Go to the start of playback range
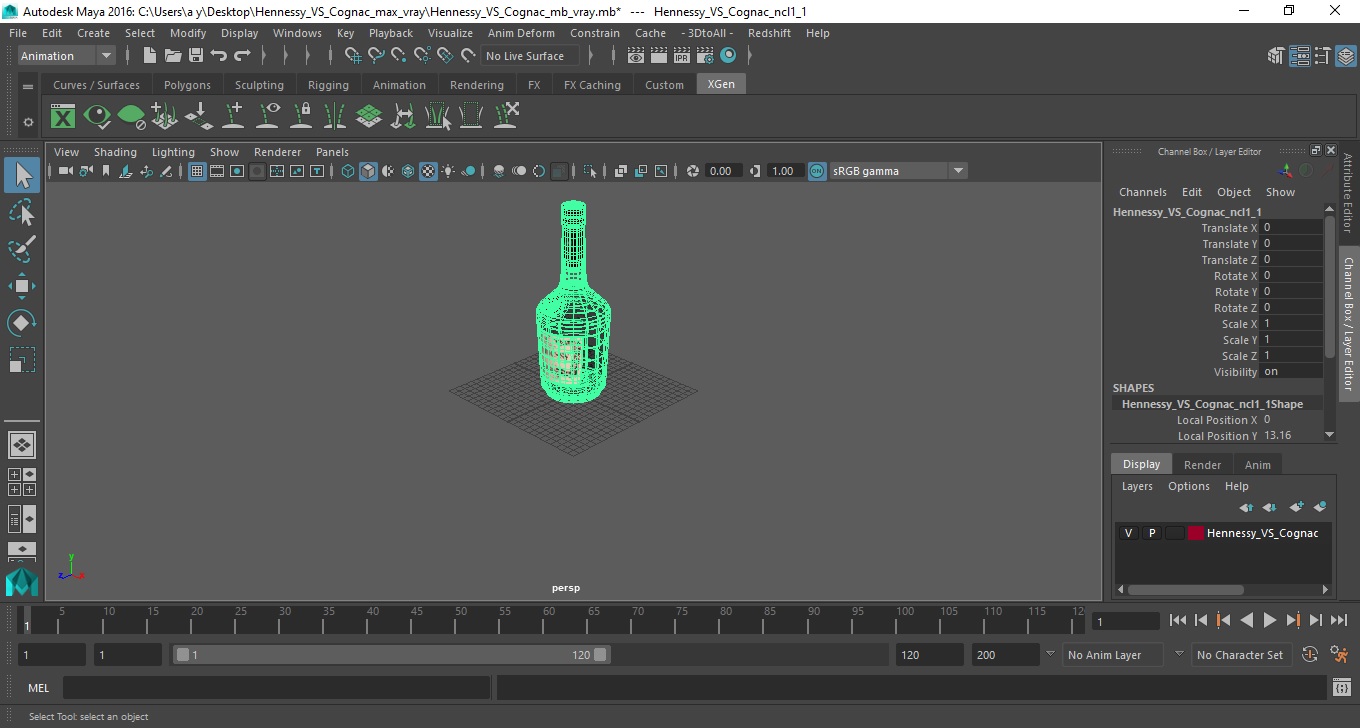This screenshot has width=1360, height=728. tap(1178, 620)
